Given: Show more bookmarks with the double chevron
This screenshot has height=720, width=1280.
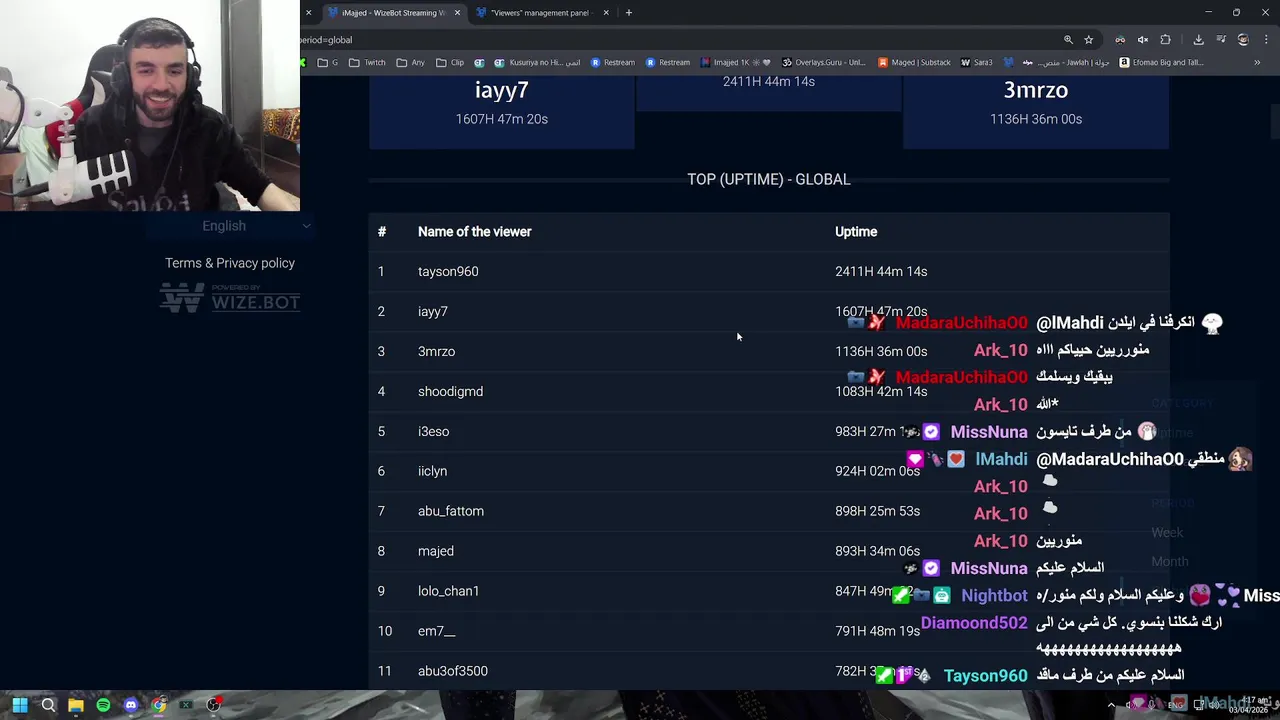Looking at the screenshot, I should (1257, 62).
